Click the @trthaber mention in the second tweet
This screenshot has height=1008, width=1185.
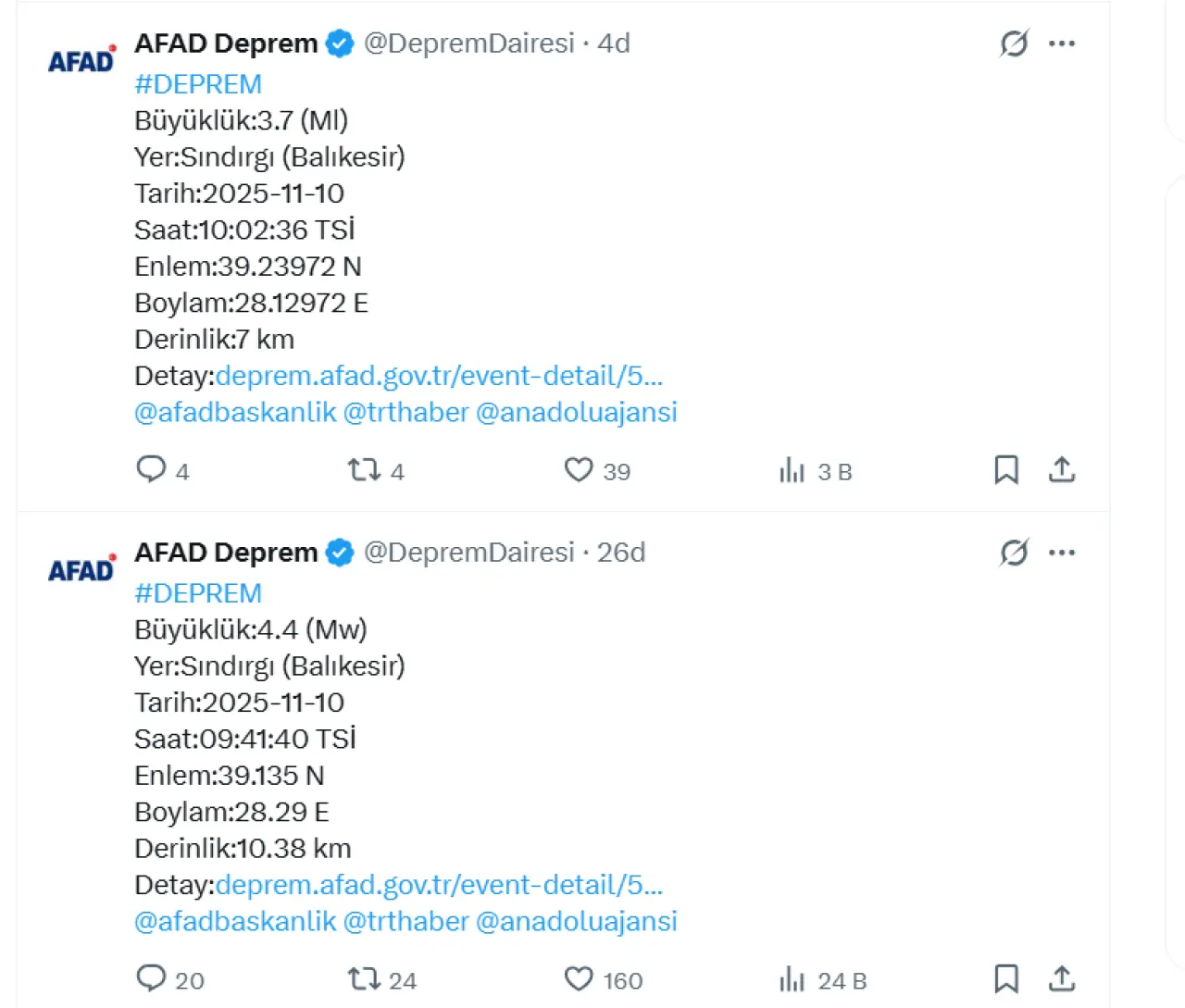[x=405, y=921]
